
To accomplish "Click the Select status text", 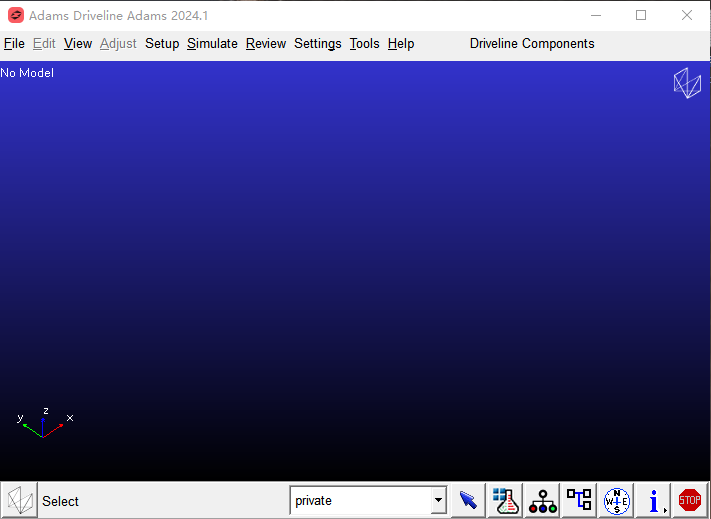I will coord(60,501).
